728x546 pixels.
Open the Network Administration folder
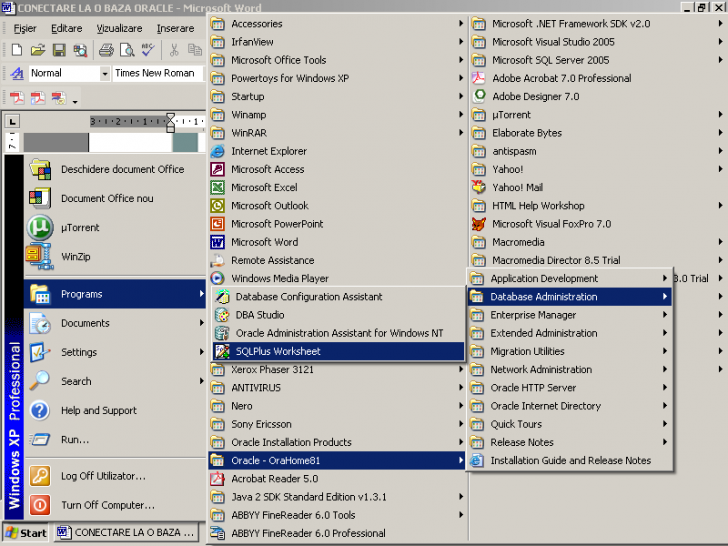(x=570, y=370)
